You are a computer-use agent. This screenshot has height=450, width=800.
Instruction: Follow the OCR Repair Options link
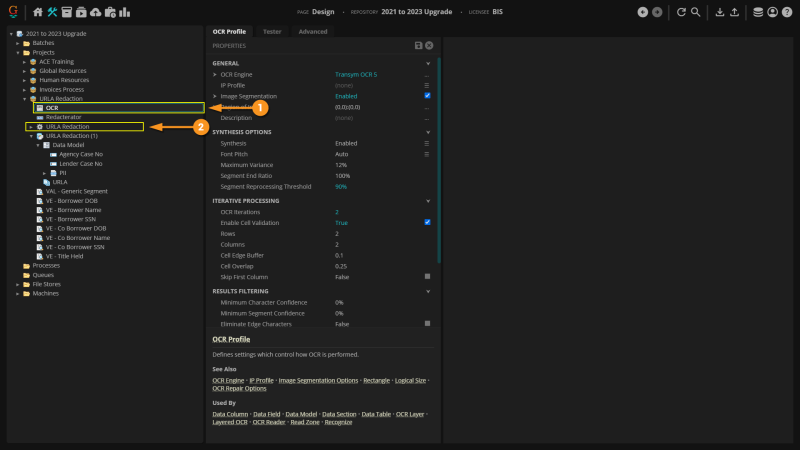[x=239, y=388]
